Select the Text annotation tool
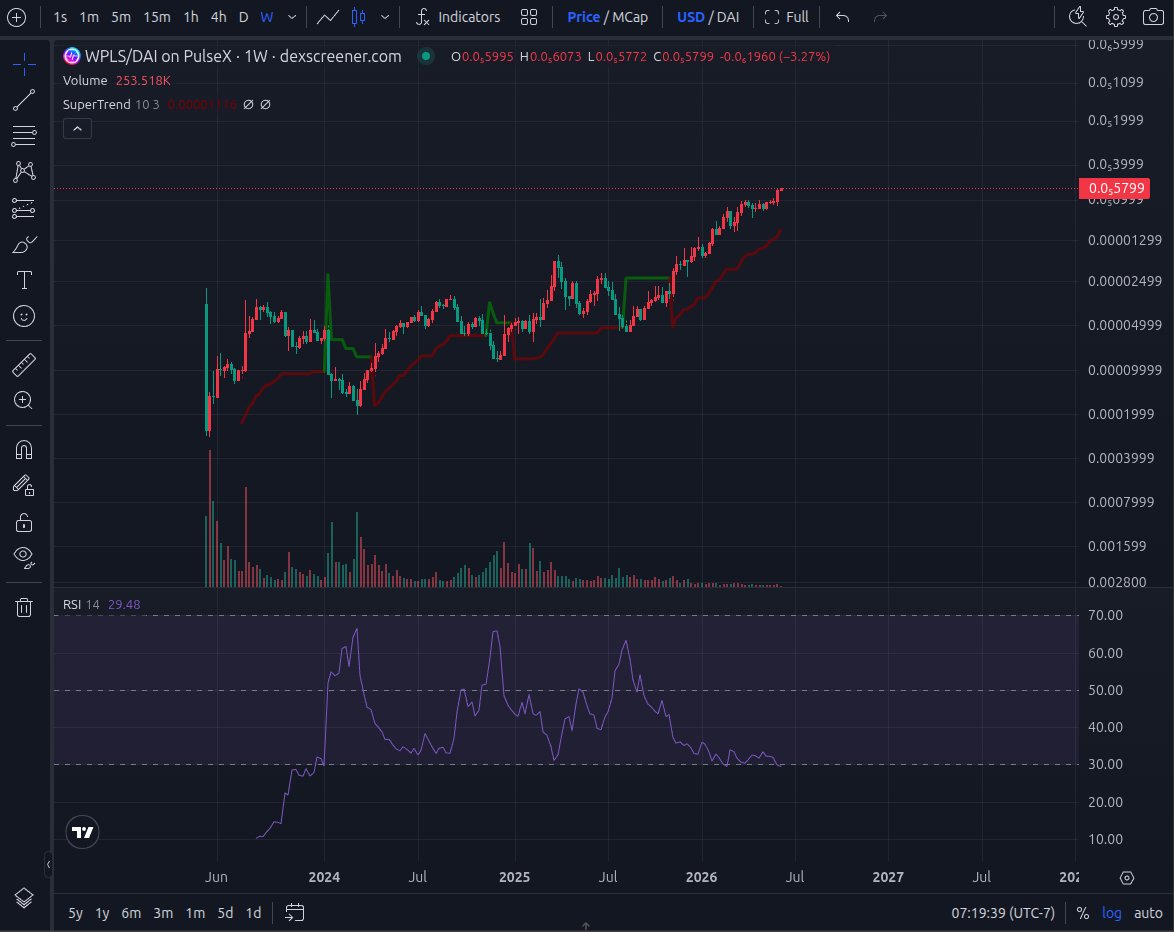This screenshot has height=932, width=1174. click(24, 280)
